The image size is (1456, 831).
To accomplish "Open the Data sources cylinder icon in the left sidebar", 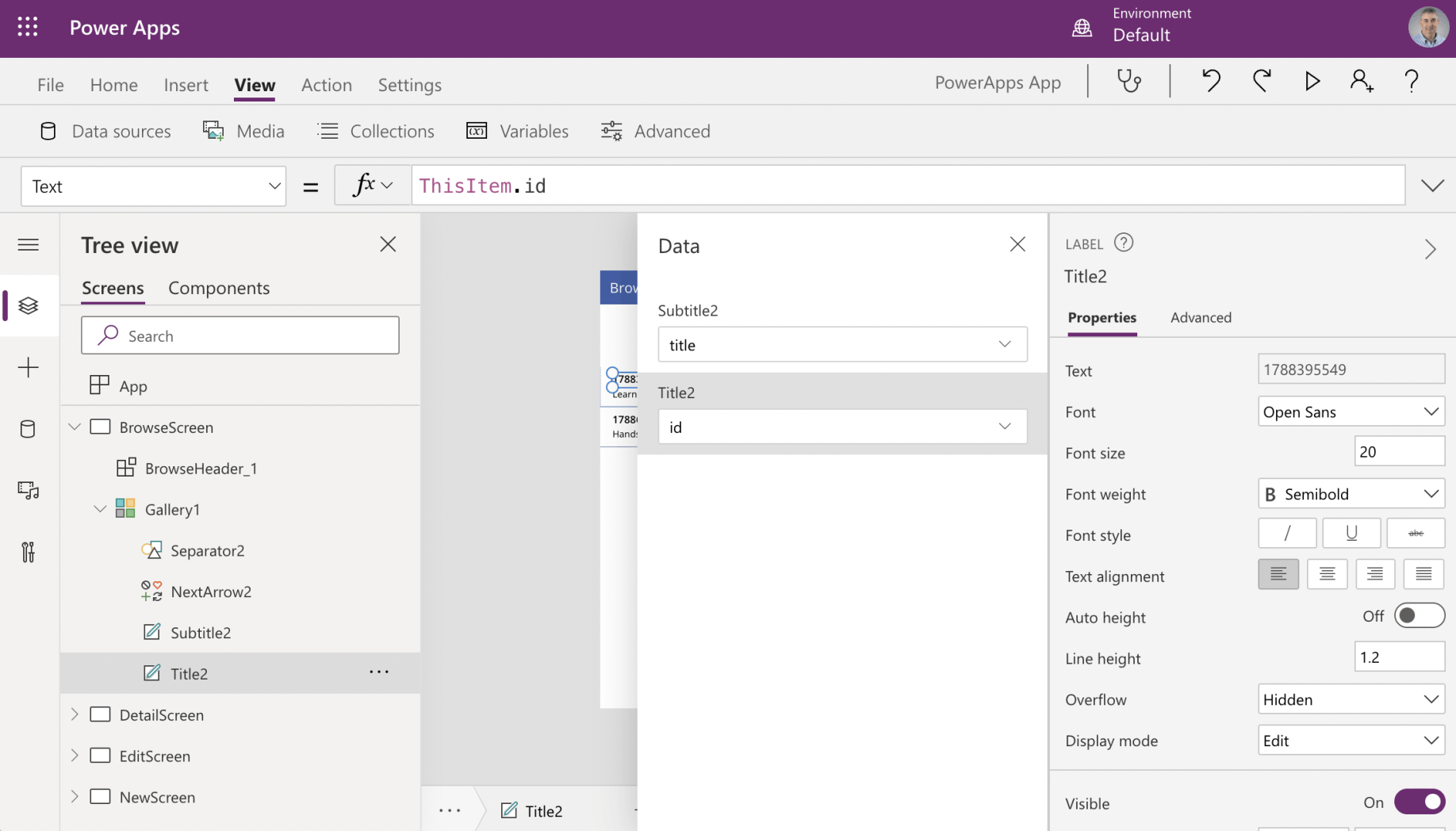I will (x=28, y=429).
